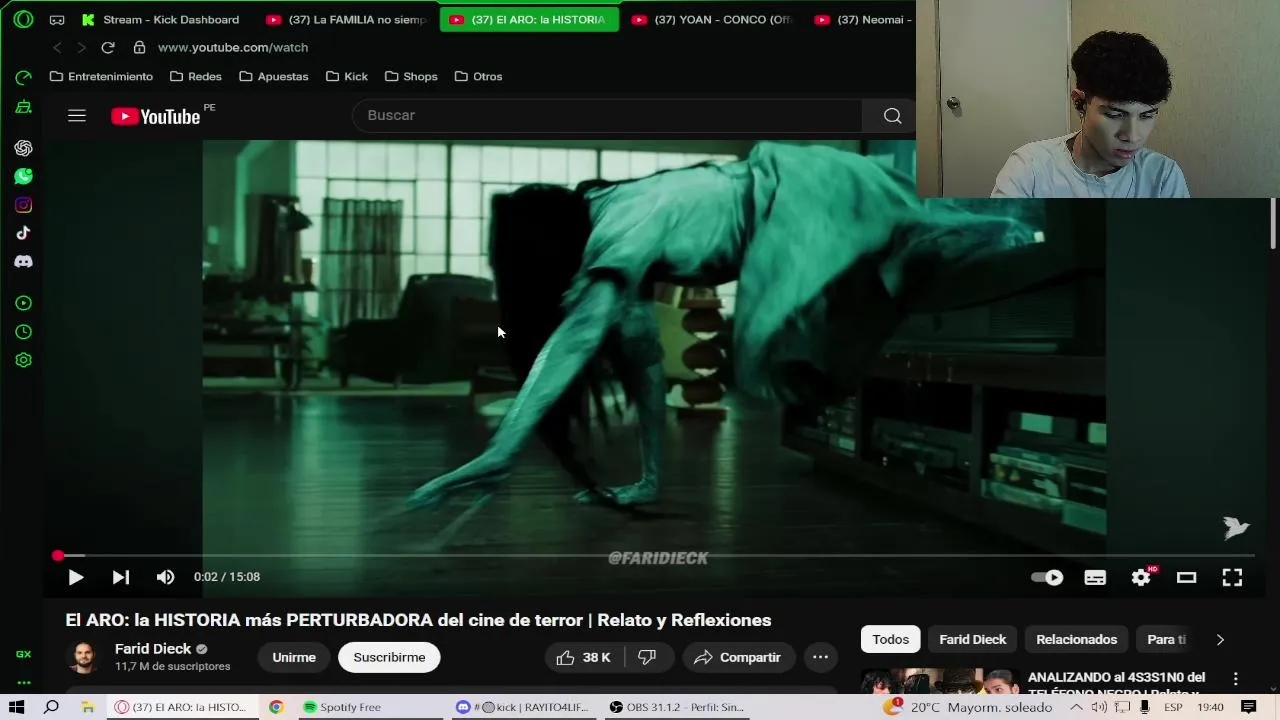Open Instagram in the Opera sidebar
Screen dimensions: 1280x720
pos(23,205)
